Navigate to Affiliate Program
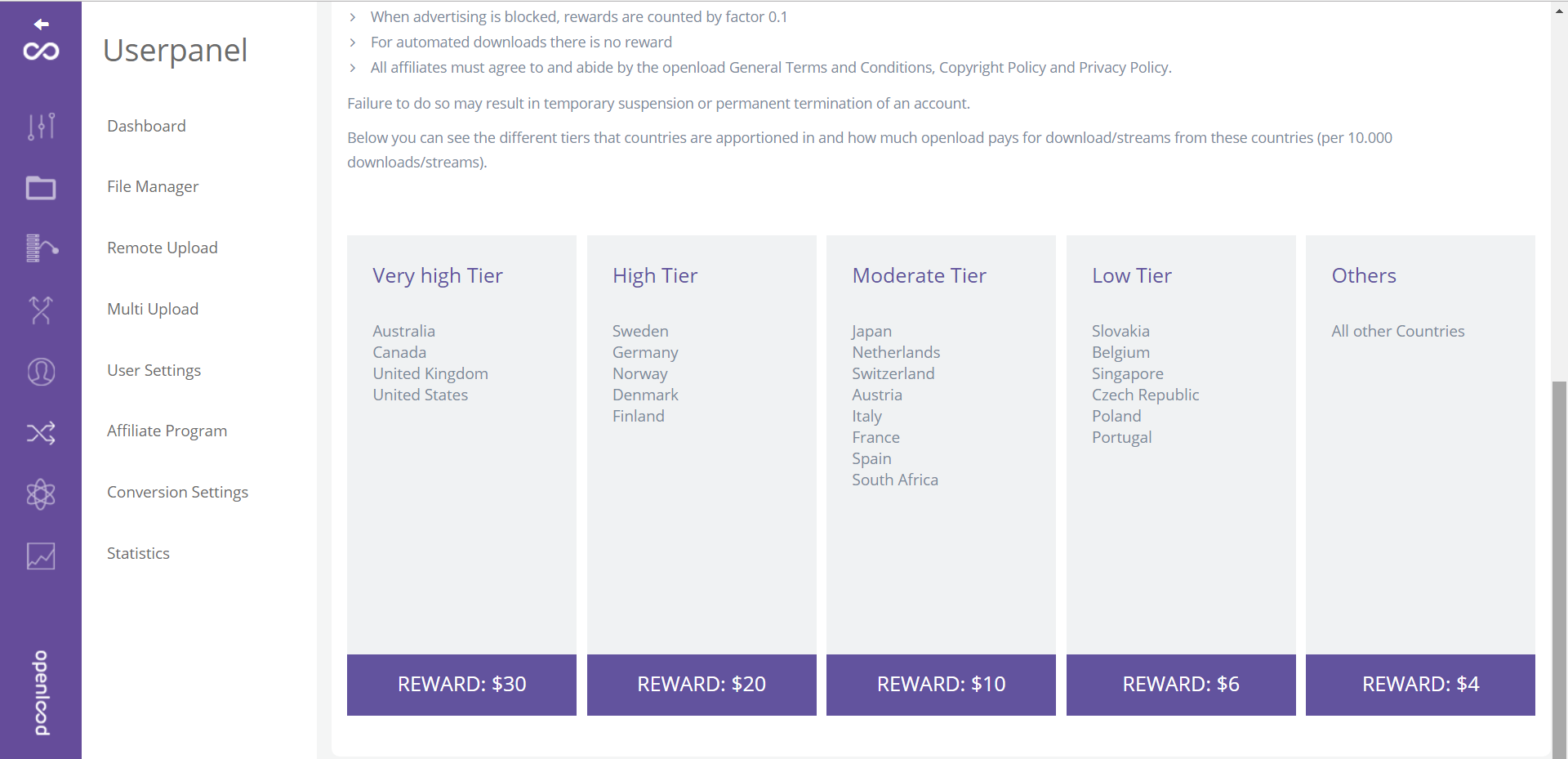This screenshot has width=1568, height=759. 167,431
